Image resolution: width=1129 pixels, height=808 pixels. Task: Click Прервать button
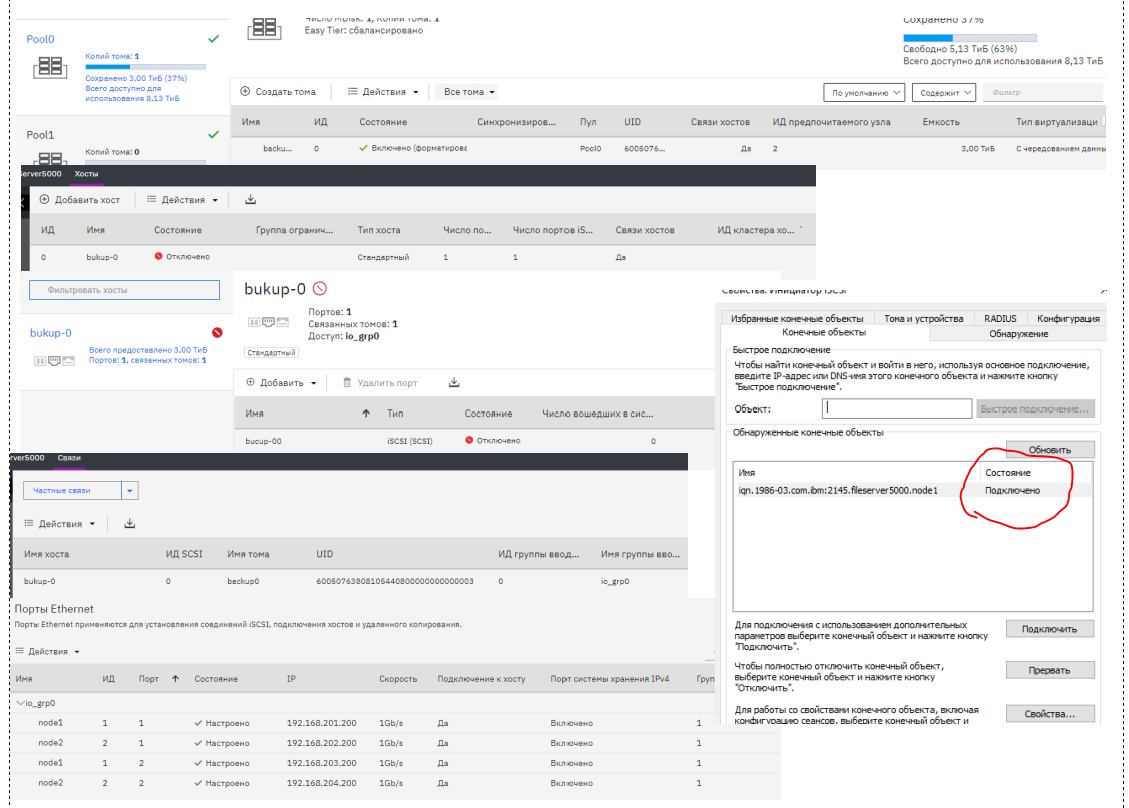[x=1050, y=670]
